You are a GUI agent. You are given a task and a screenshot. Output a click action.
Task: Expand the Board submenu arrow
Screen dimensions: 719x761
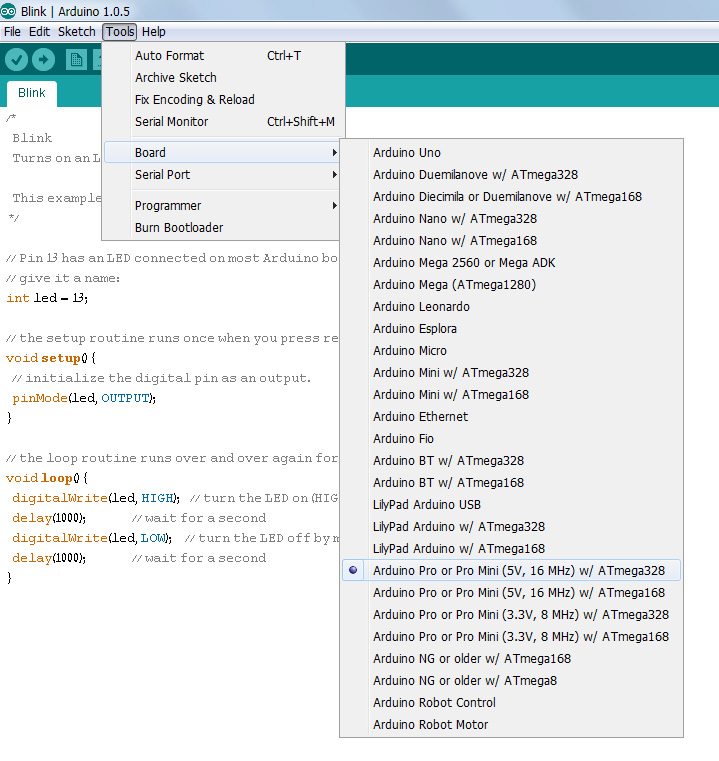click(x=334, y=152)
